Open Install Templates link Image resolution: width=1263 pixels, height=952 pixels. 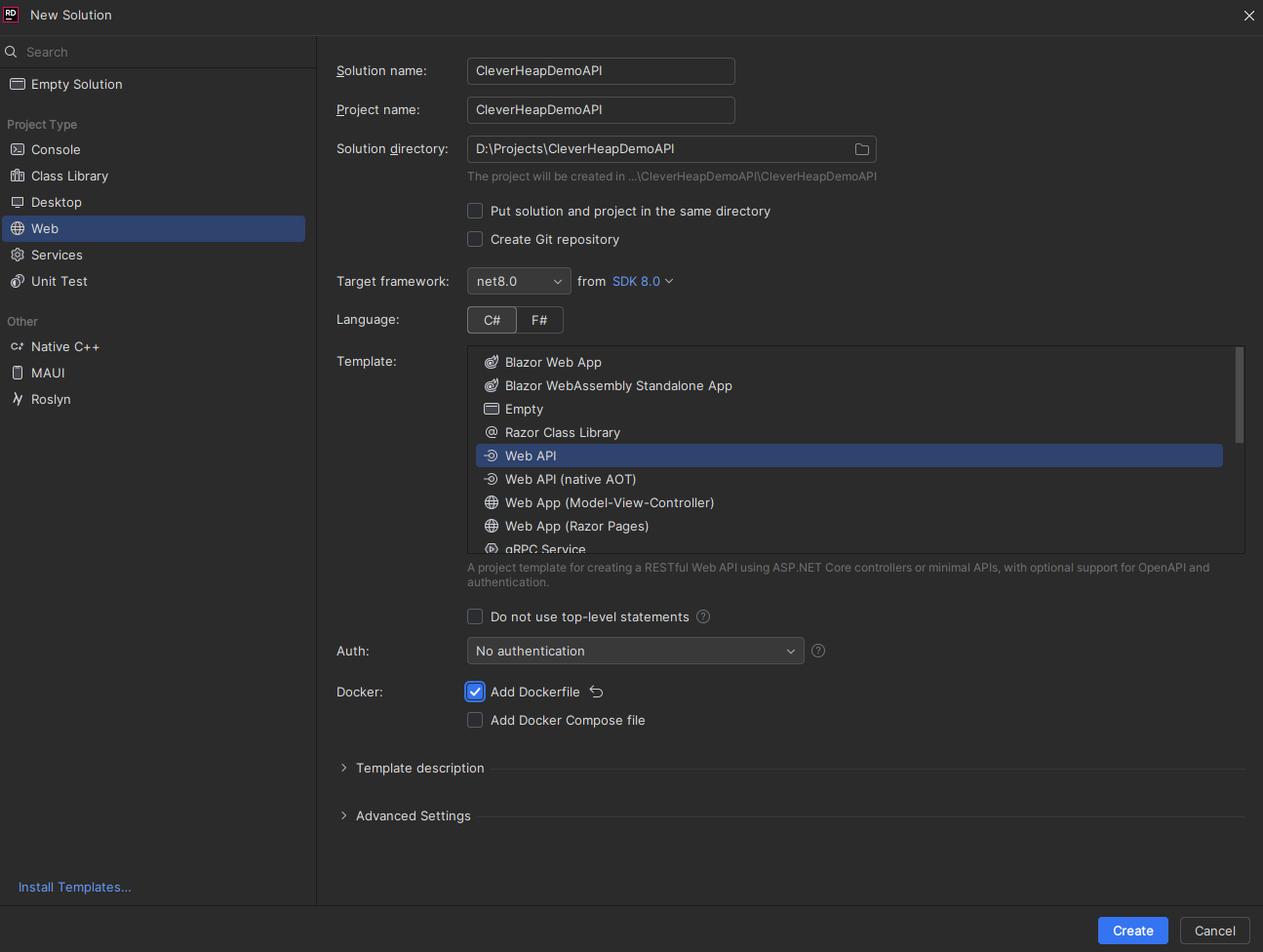[74, 887]
